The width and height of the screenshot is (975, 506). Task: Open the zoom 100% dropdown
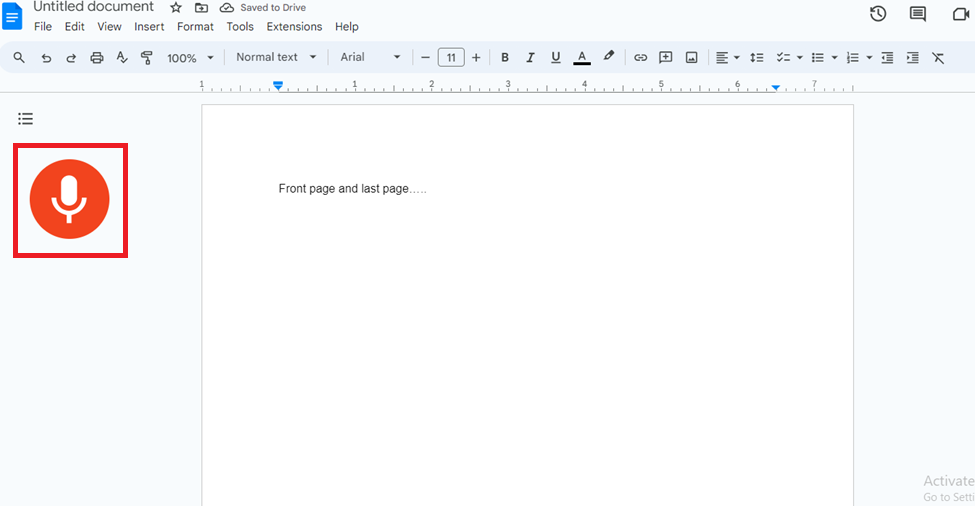190,58
